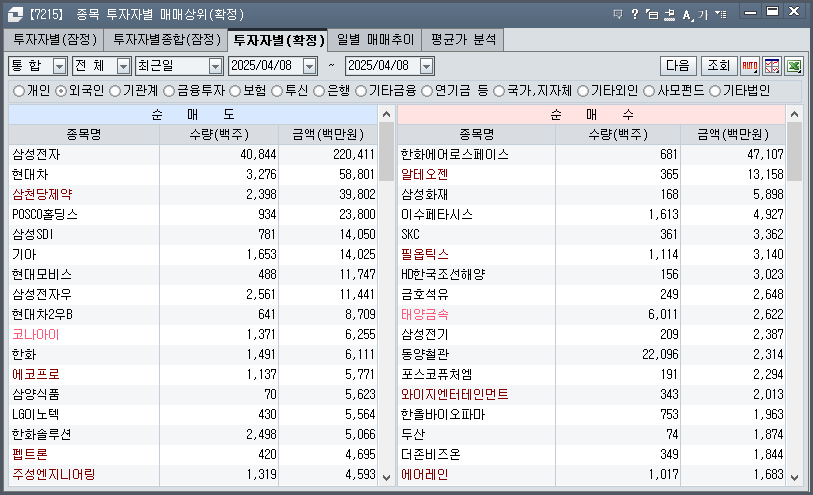Select the 외국인 radio button
Image resolution: width=813 pixels, height=495 pixels.
tap(61, 91)
